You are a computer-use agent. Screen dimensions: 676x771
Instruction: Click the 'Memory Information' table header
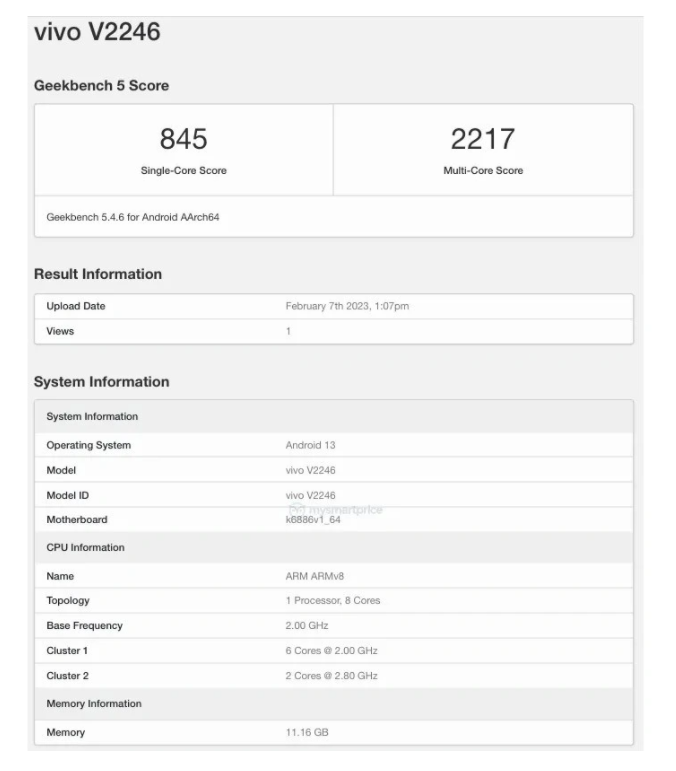click(x=334, y=704)
